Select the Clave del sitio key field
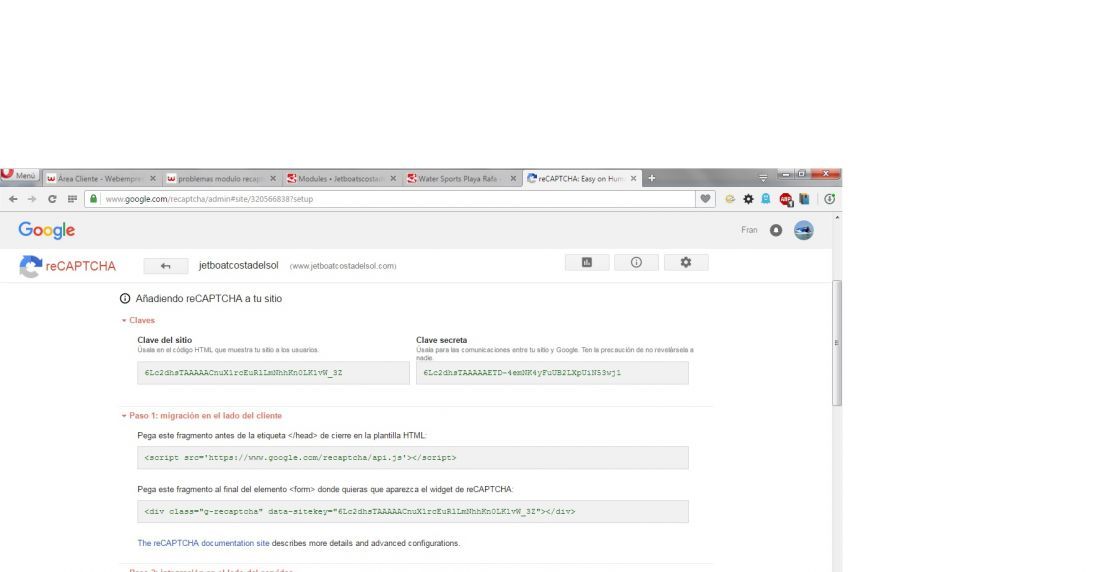 click(274, 373)
